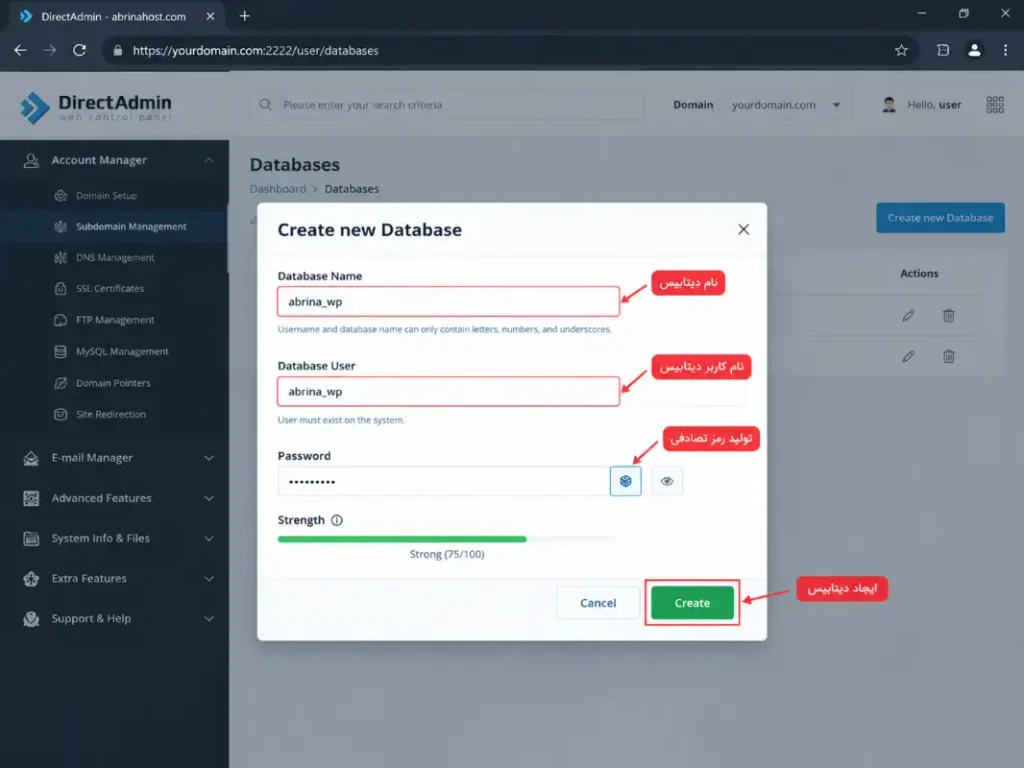Click the search criteria field

tap(447, 104)
